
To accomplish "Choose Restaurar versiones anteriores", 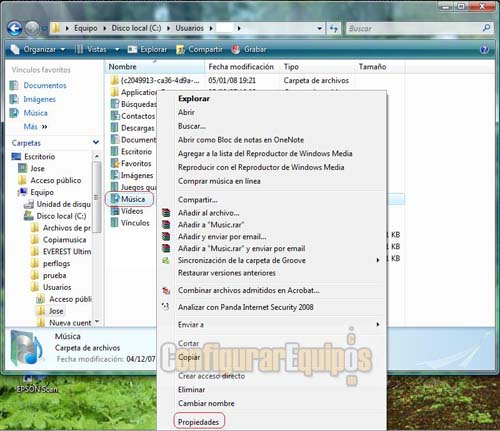I will click(227, 273).
